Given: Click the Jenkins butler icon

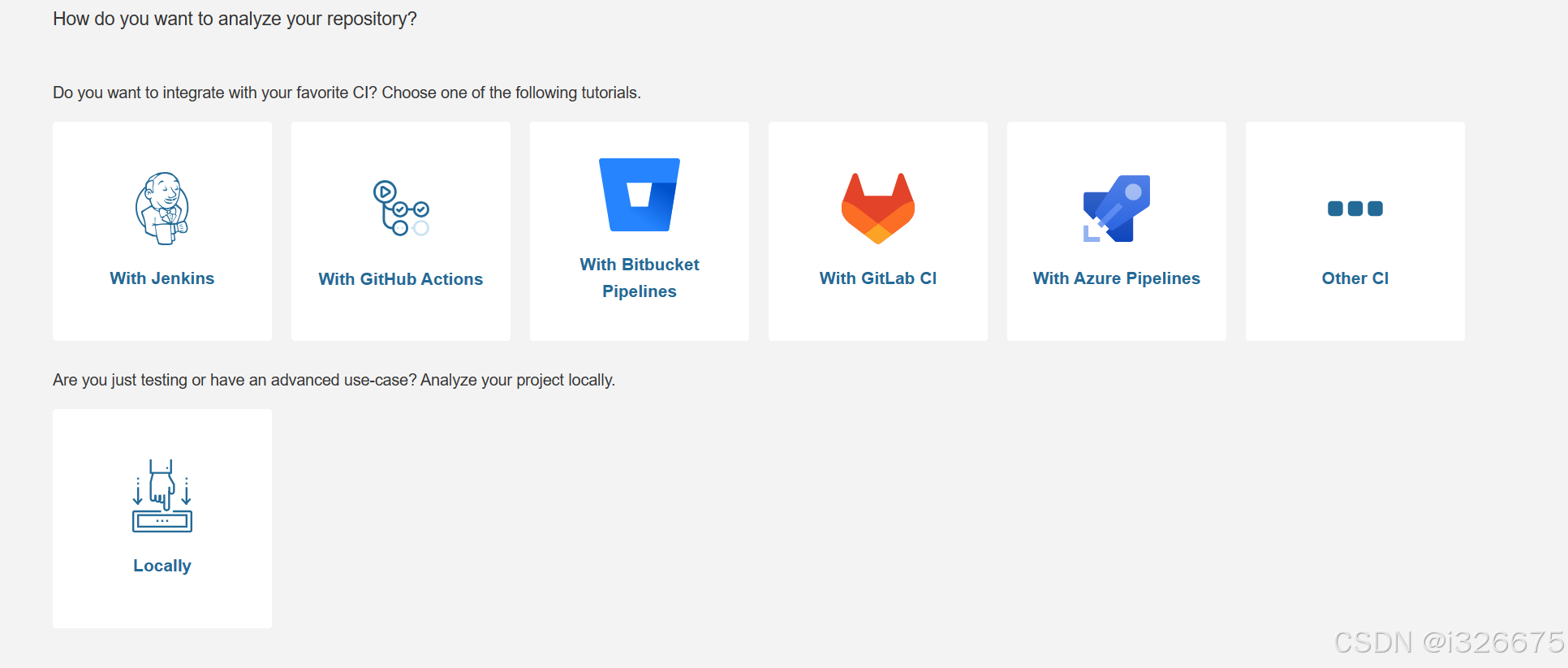Looking at the screenshot, I should [162, 209].
